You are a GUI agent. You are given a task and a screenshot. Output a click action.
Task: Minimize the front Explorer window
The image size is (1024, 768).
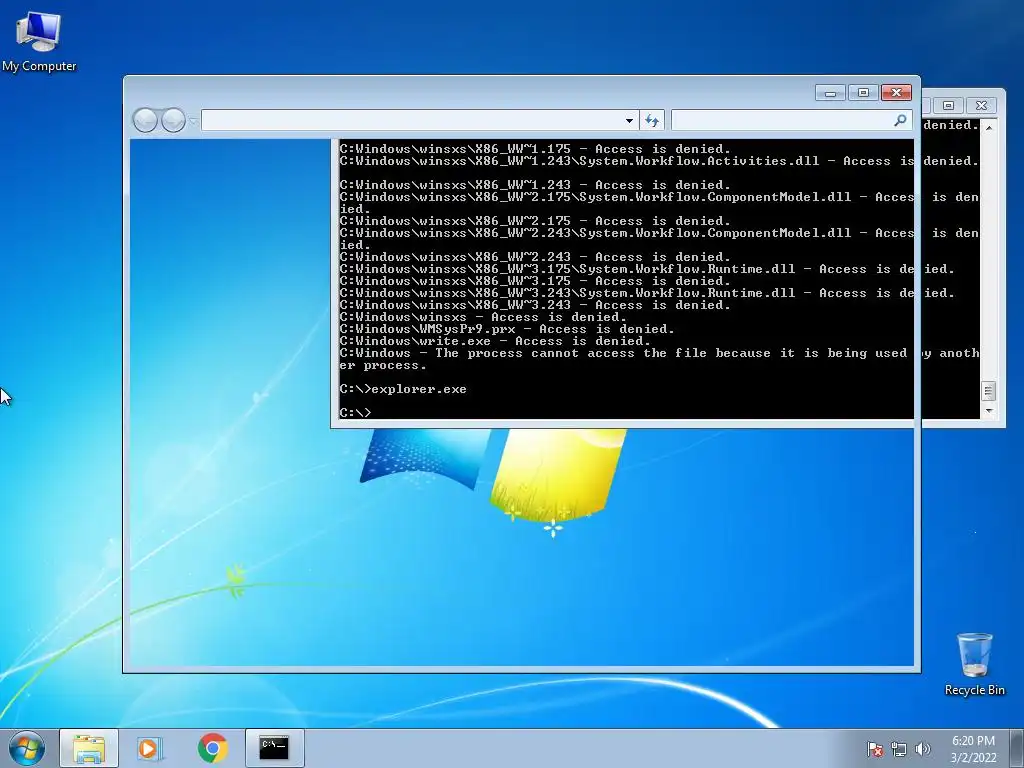(x=830, y=93)
